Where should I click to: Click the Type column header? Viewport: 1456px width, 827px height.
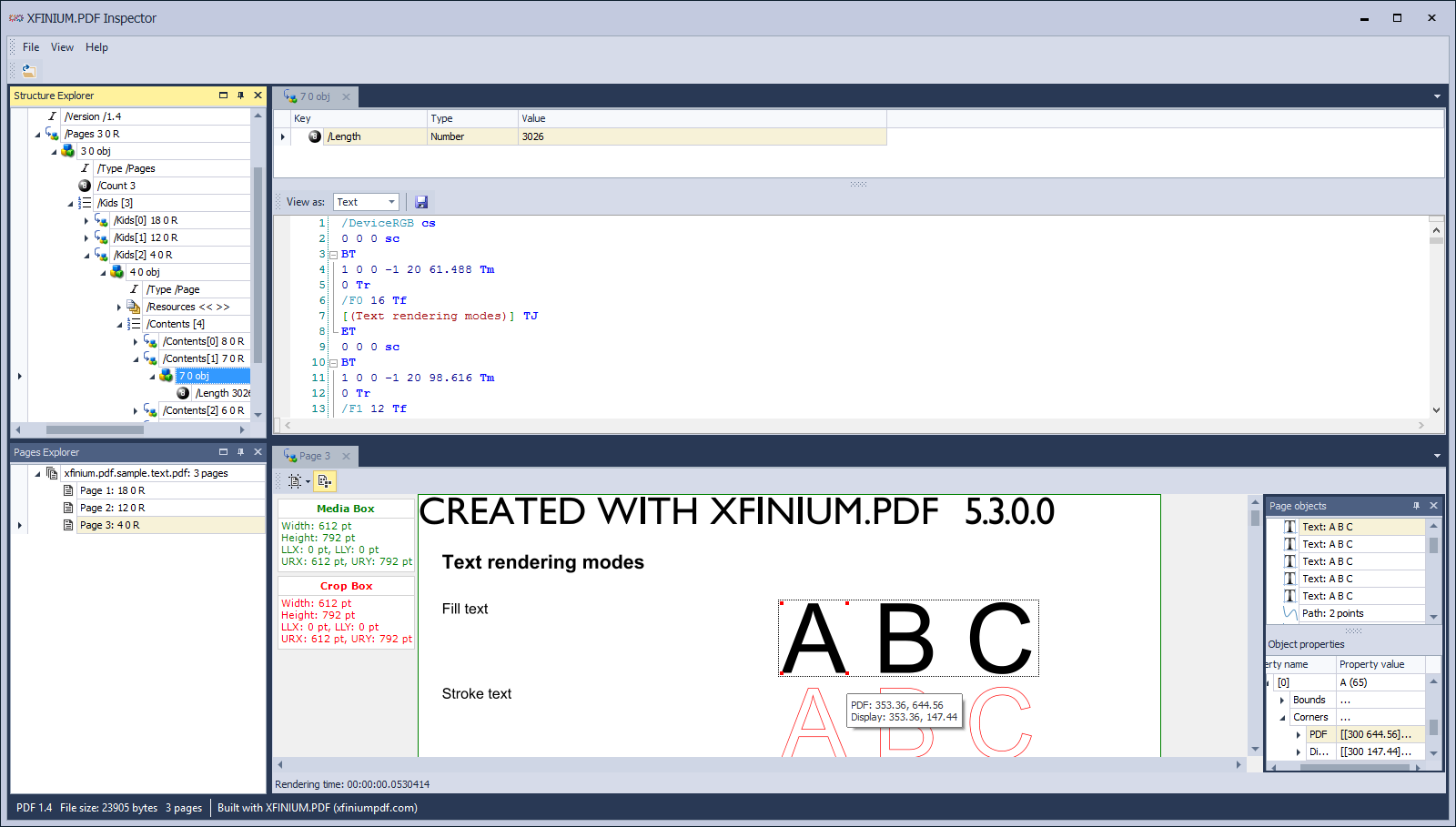(473, 118)
